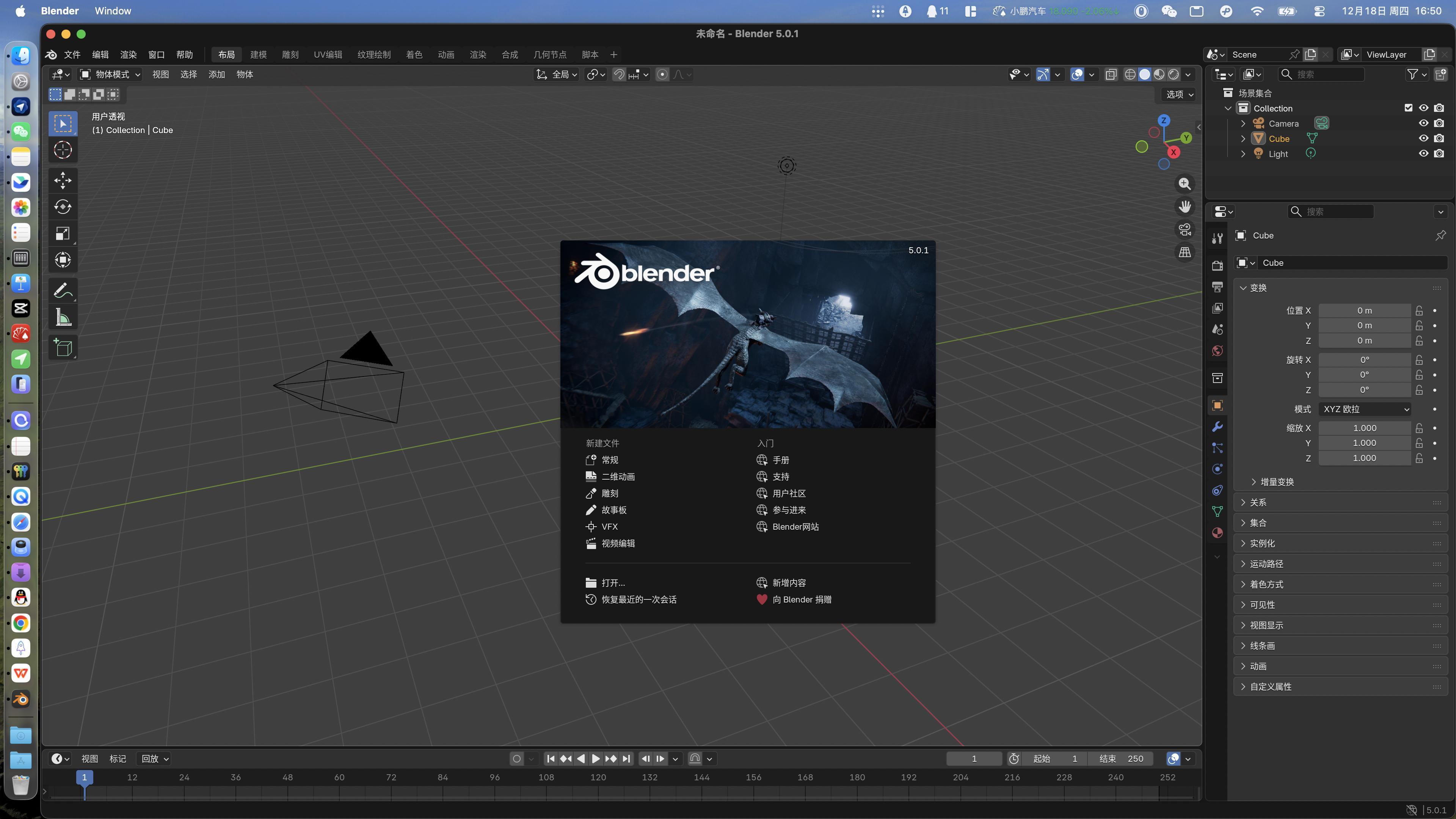This screenshot has height=819, width=1456.
Task: Open the 渲染 render menu
Action: [128, 55]
